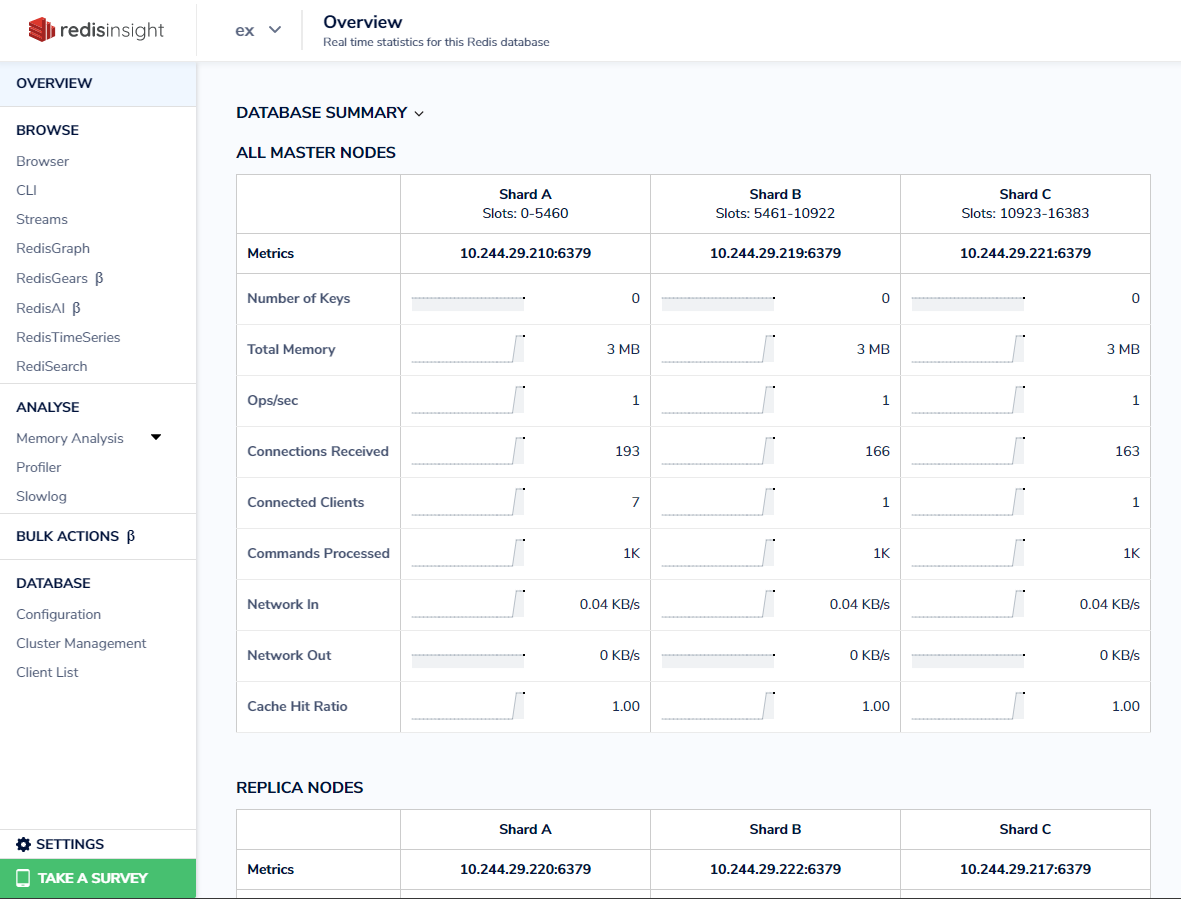Expand the Memory Analysis submenu arrow
Screen dimensions: 1181x899
point(155,437)
